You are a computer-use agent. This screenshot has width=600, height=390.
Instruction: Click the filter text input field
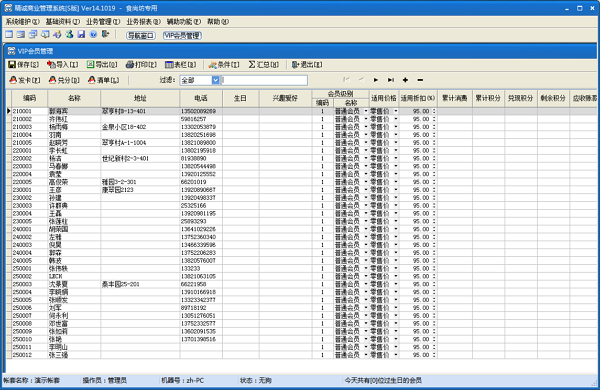click(264, 80)
